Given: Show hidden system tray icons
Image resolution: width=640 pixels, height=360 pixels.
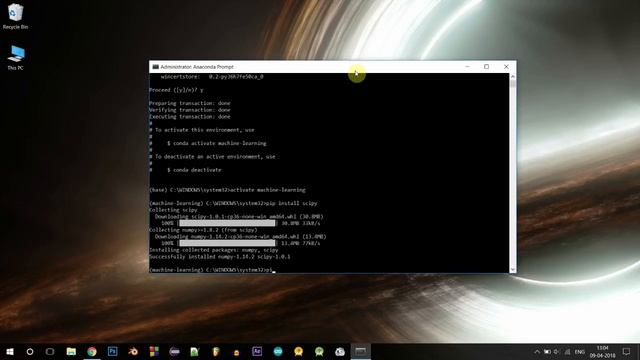Looking at the screenshot, I should [537, 352].
